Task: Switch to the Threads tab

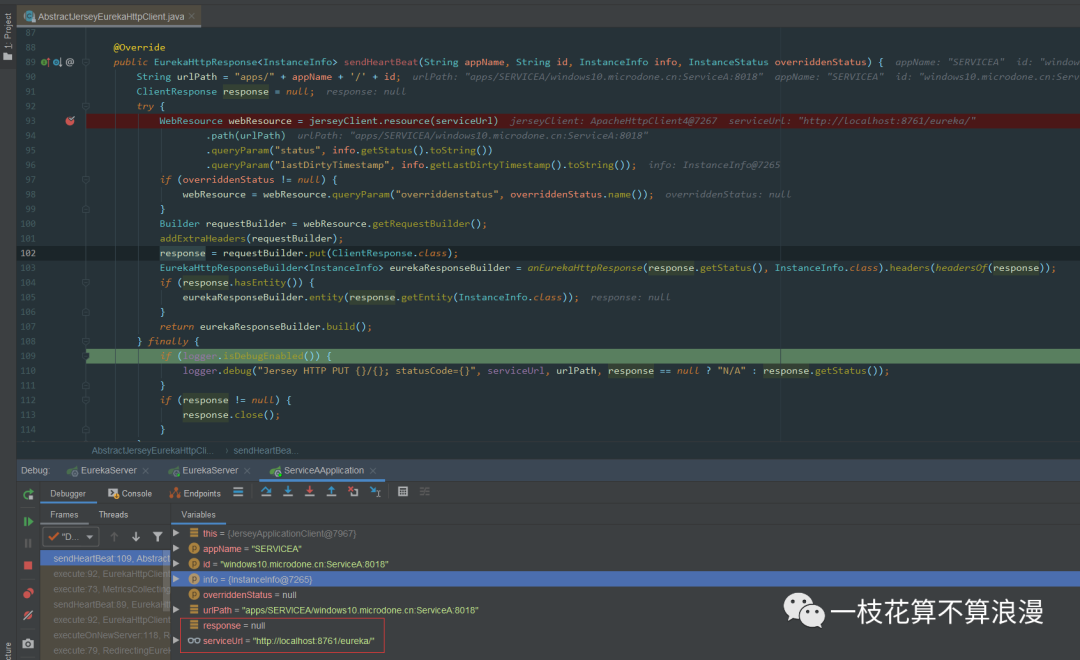Action: pos(113,515)
